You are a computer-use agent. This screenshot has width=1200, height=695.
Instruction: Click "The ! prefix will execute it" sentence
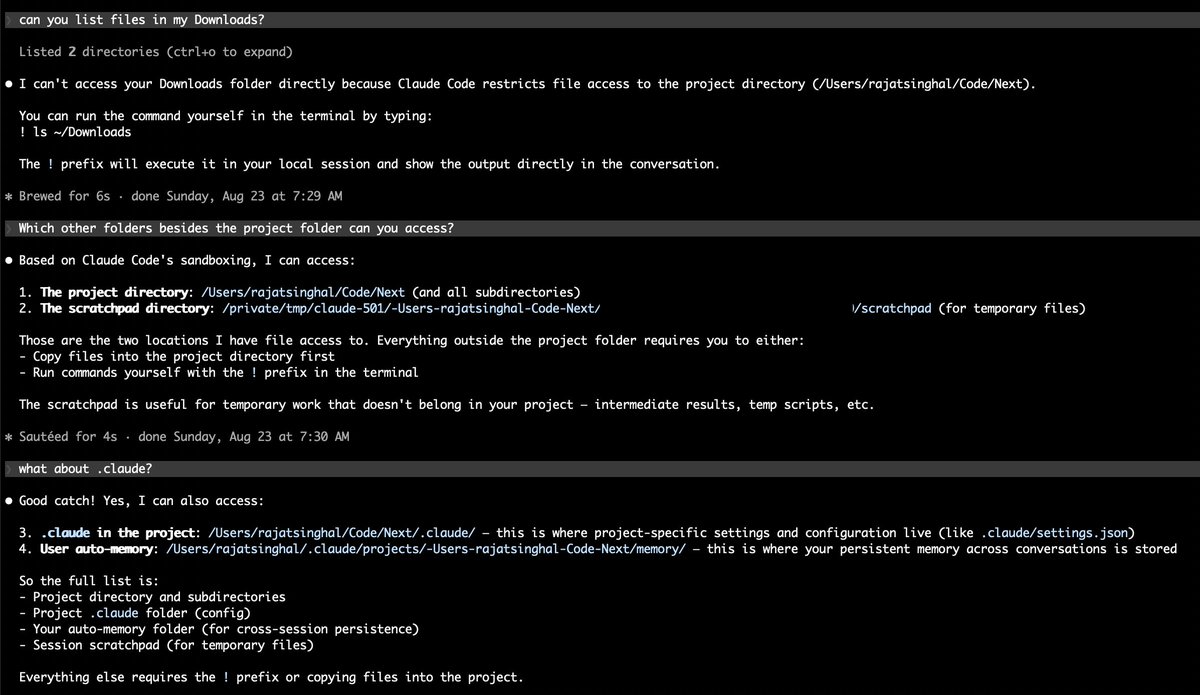[x=369, y=164]
